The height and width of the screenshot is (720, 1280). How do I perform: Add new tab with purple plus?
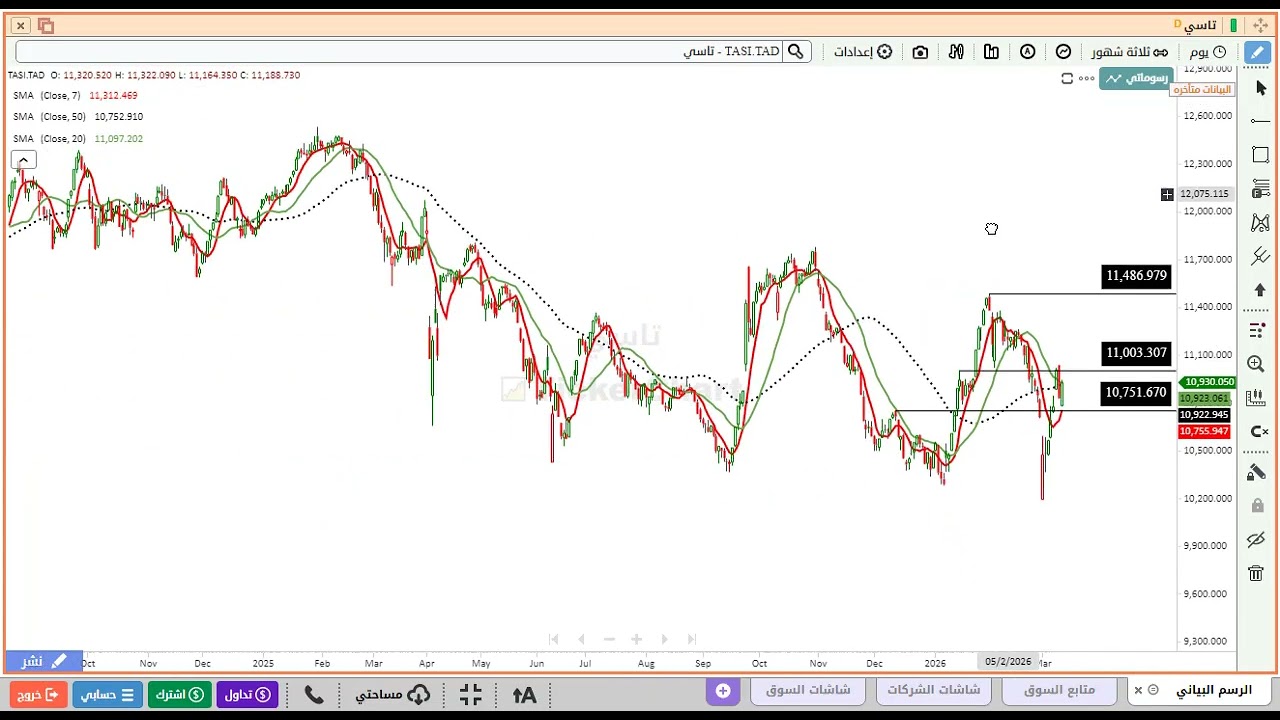pyautogui.click(x=723, y=690)
